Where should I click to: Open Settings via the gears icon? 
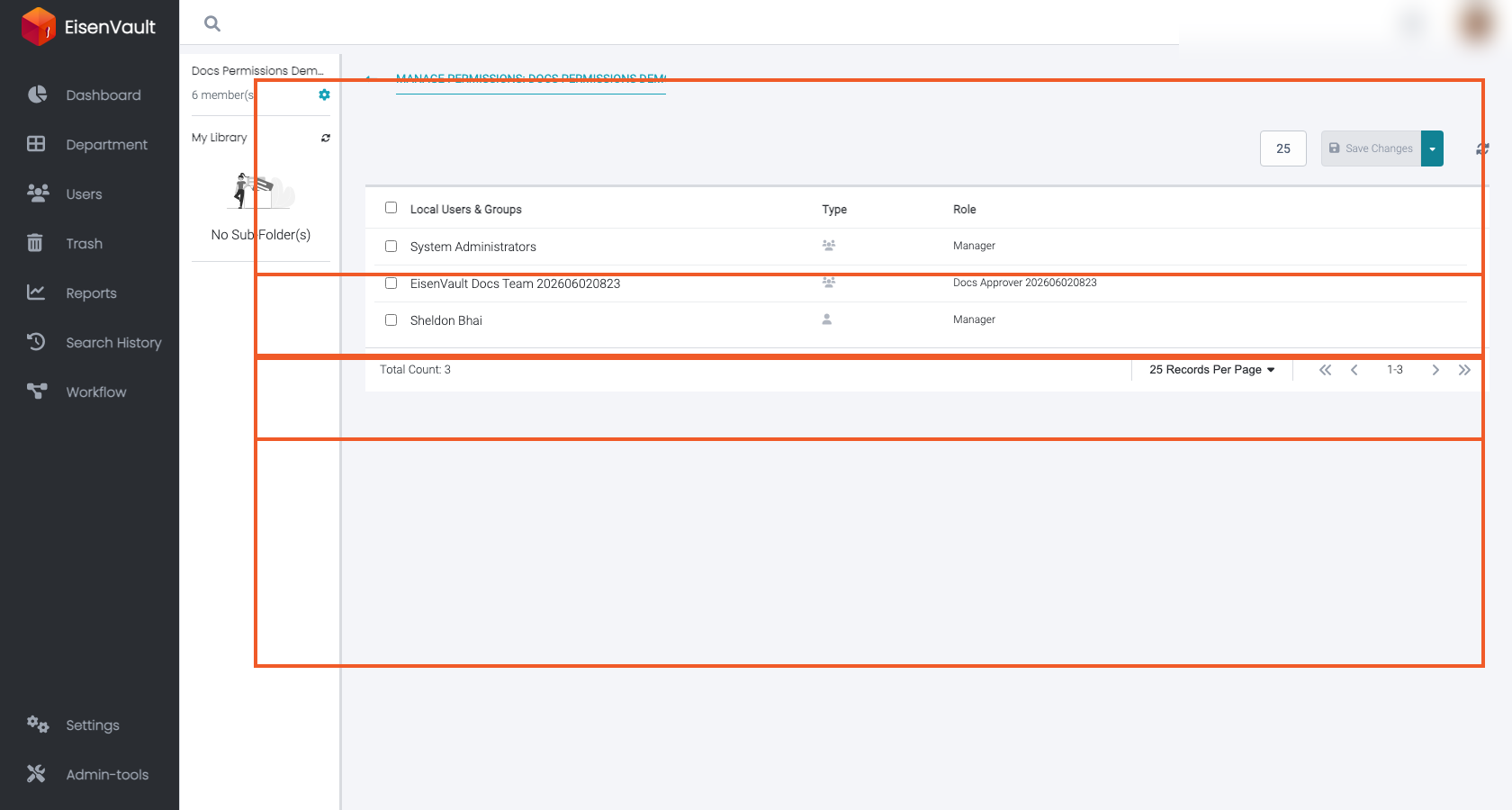click(37, 724)
